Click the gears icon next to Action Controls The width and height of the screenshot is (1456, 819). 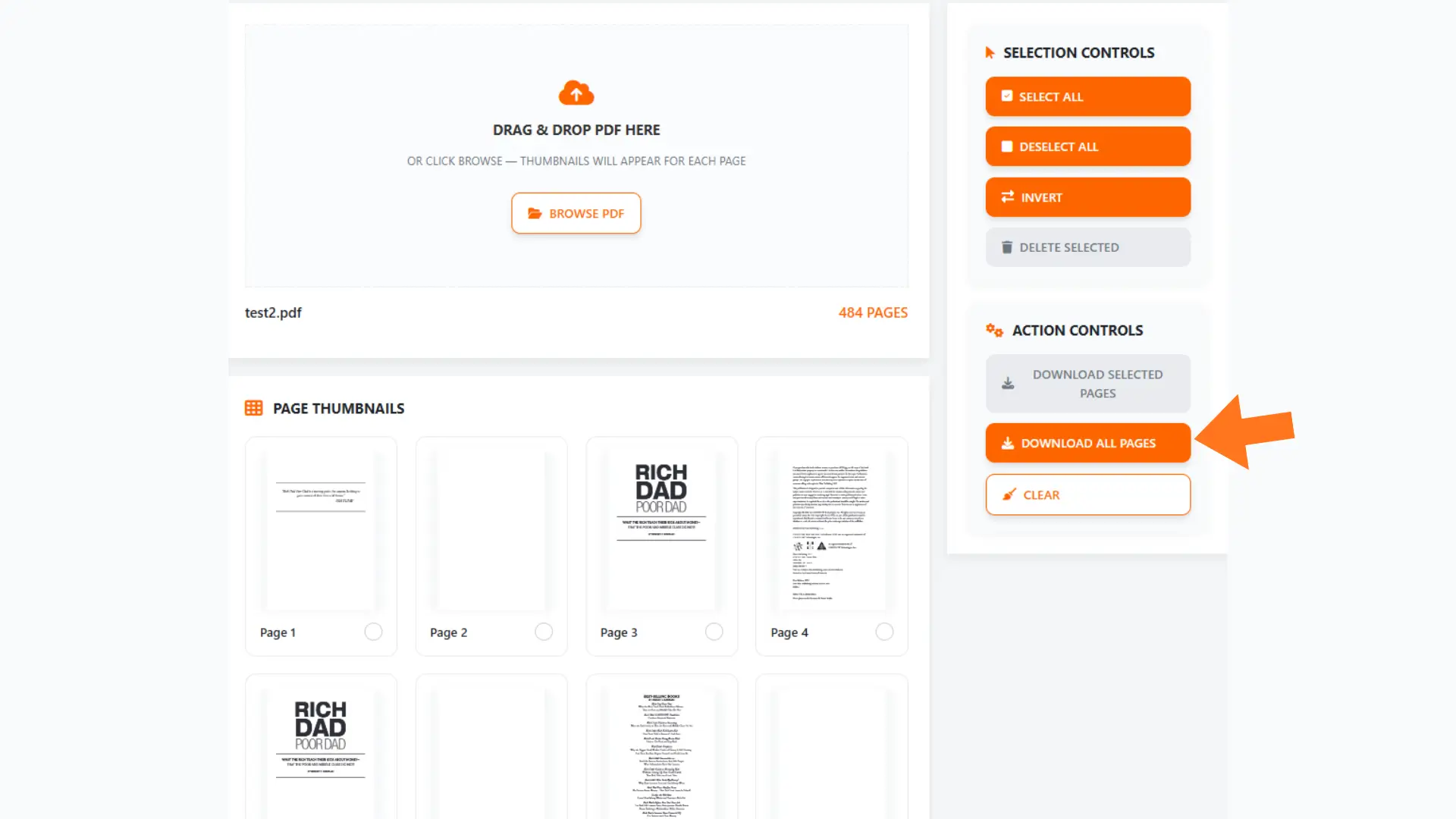994,330
